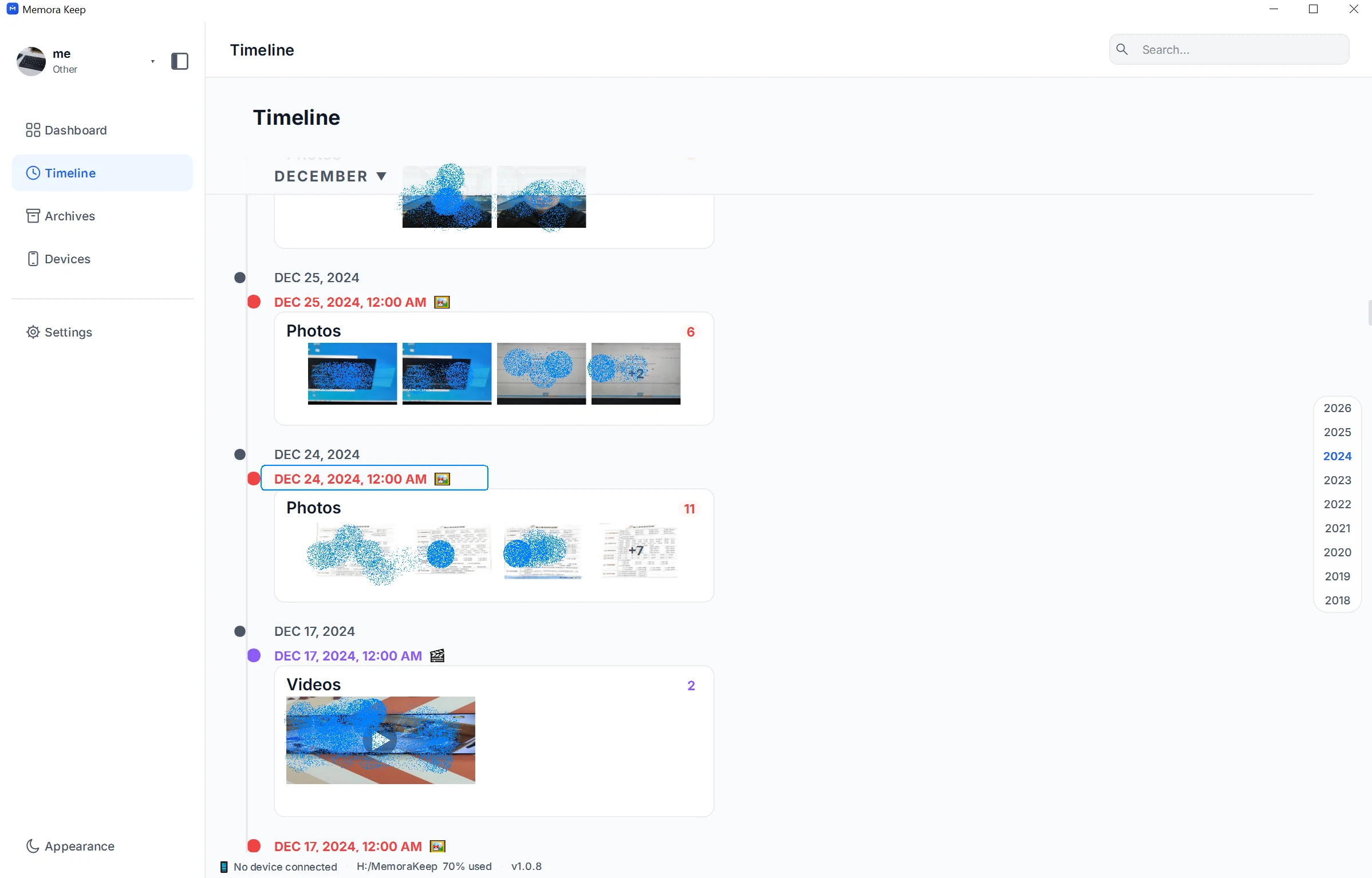Click the search magnifier icon
The width and height of the screenshot is (1372, 878).
(1122, 50)
